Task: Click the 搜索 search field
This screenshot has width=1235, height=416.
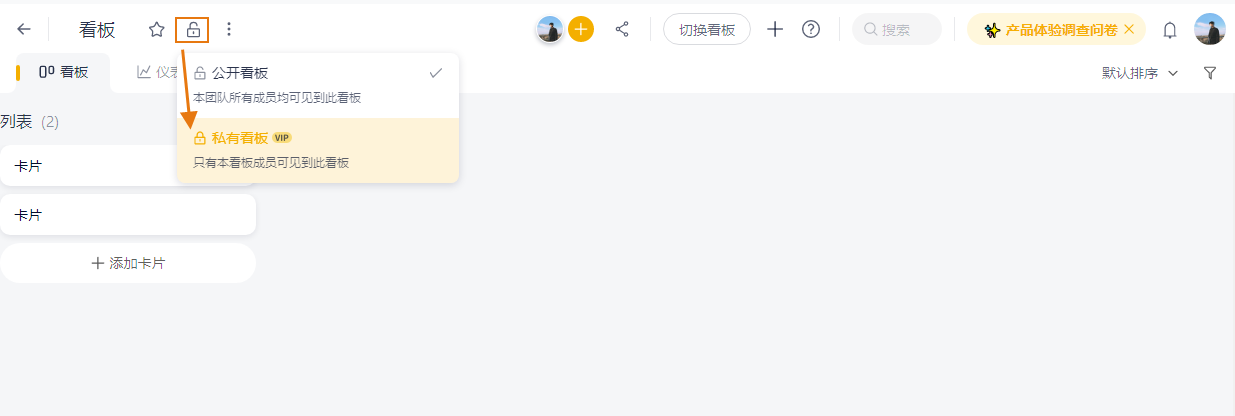Action: pos(897,30)
